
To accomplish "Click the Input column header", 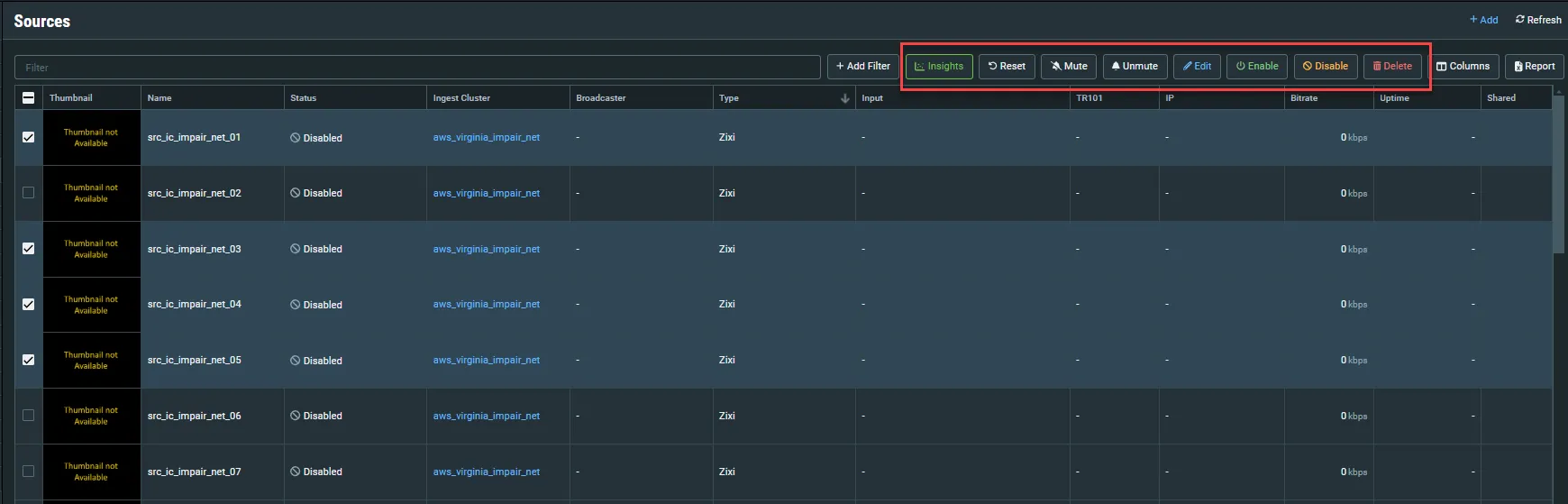I will [x=962, y=97].
